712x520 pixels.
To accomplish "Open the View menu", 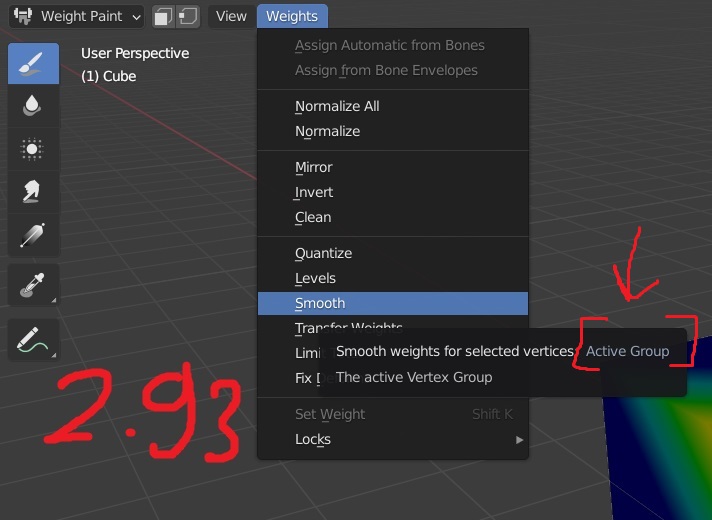I will 231,16.
